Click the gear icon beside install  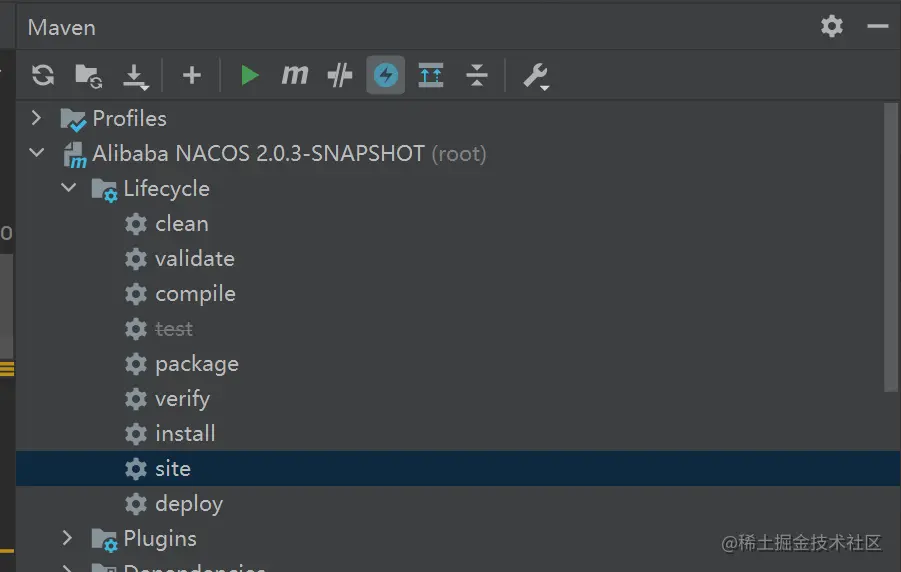136,434
